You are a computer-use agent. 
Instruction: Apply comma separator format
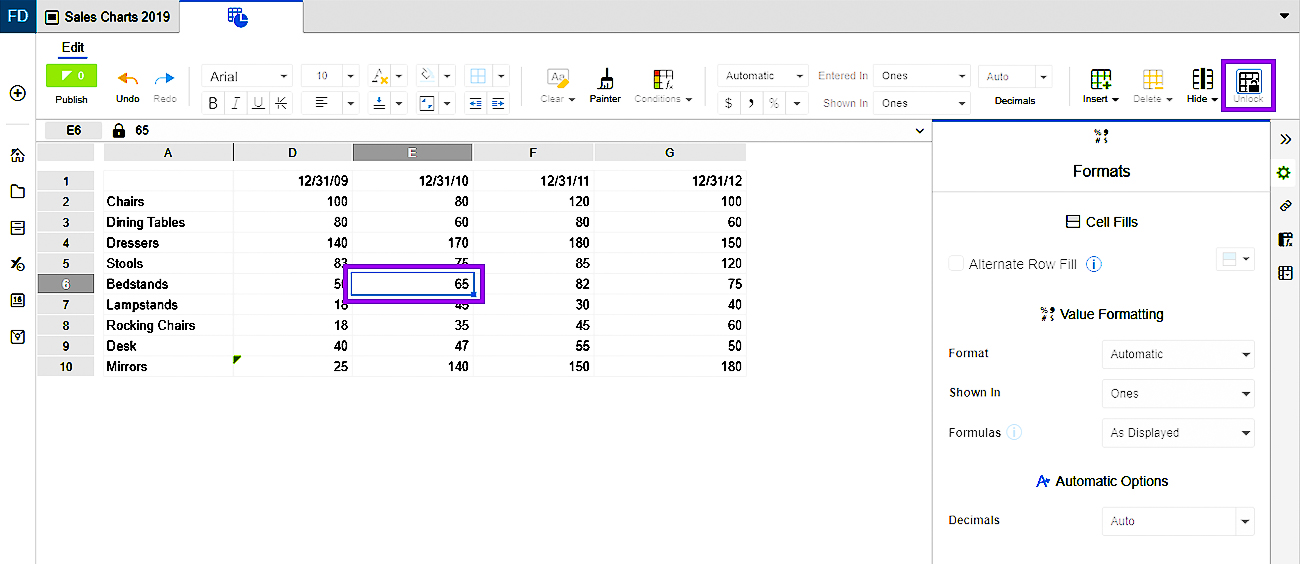coord(750,103)
